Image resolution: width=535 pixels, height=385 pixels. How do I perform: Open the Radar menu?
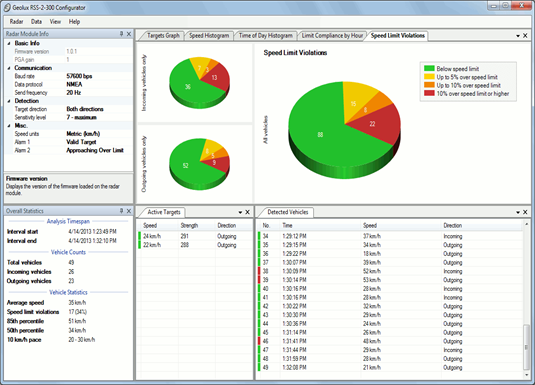coord(16,22)
